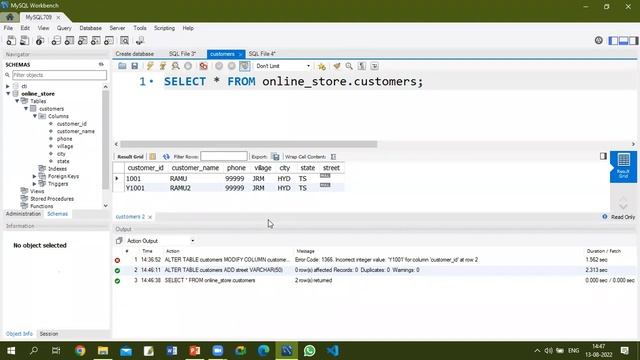
Task: Open the Scripting menu
Action: 164,28
